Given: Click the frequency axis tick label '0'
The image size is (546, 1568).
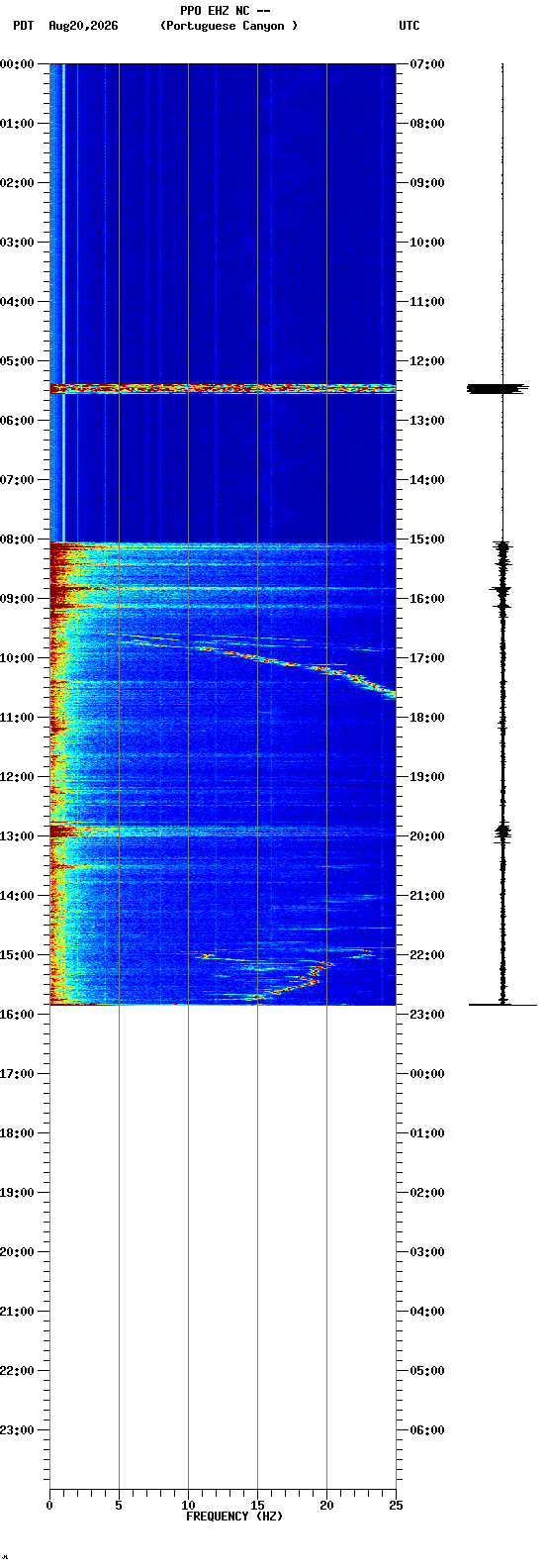Looking at the screenshot, I should click(x=49, y=1506).
